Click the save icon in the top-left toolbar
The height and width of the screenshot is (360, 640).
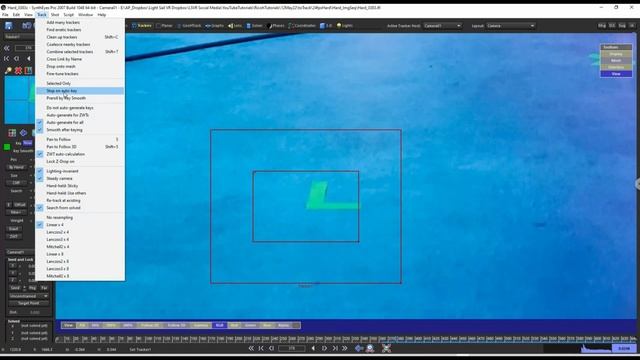tap(9, 26)
